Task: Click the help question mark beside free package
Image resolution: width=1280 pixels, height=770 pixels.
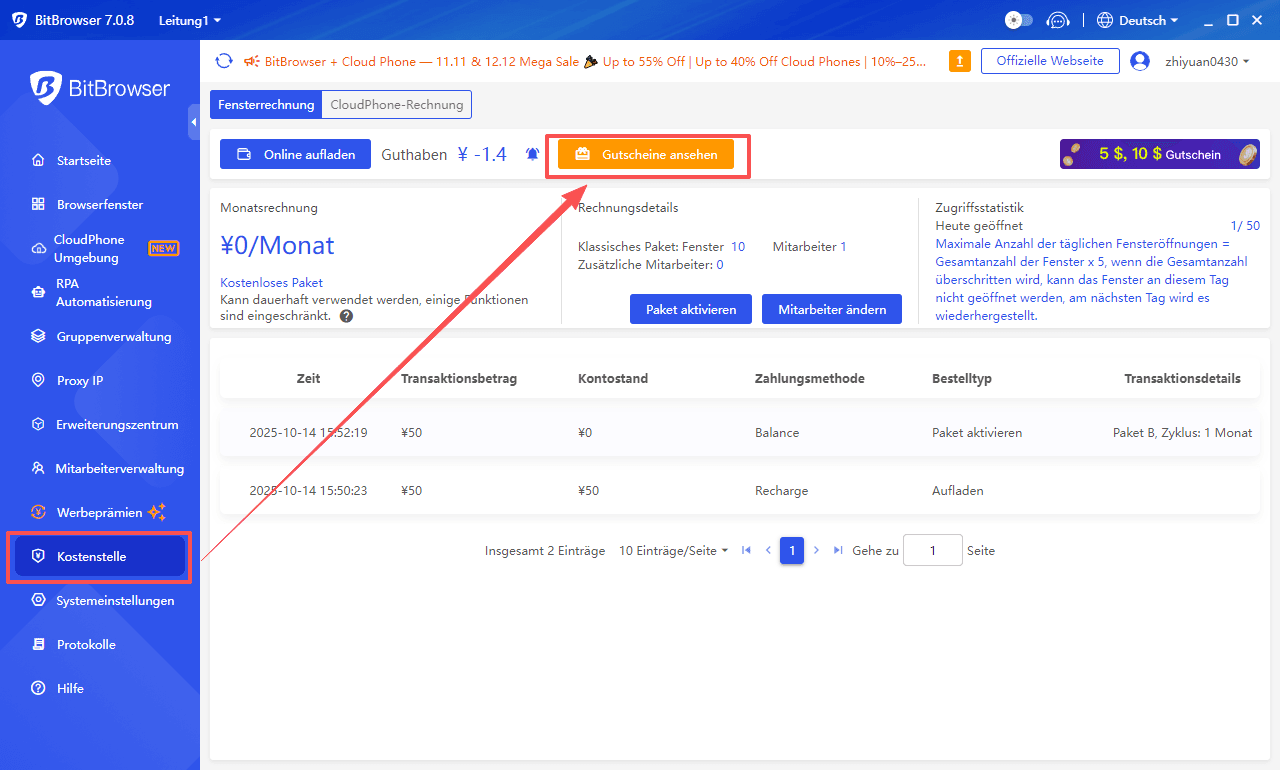Action: 346,316
